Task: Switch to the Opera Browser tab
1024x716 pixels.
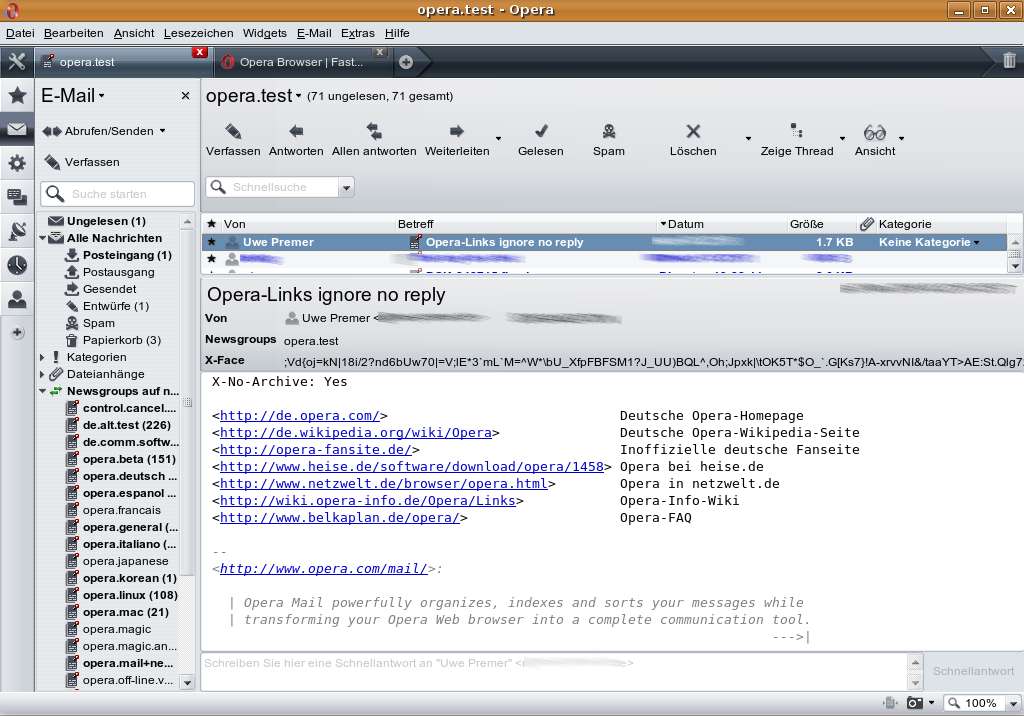Action: pyautogui.click(x=300, y=62)
